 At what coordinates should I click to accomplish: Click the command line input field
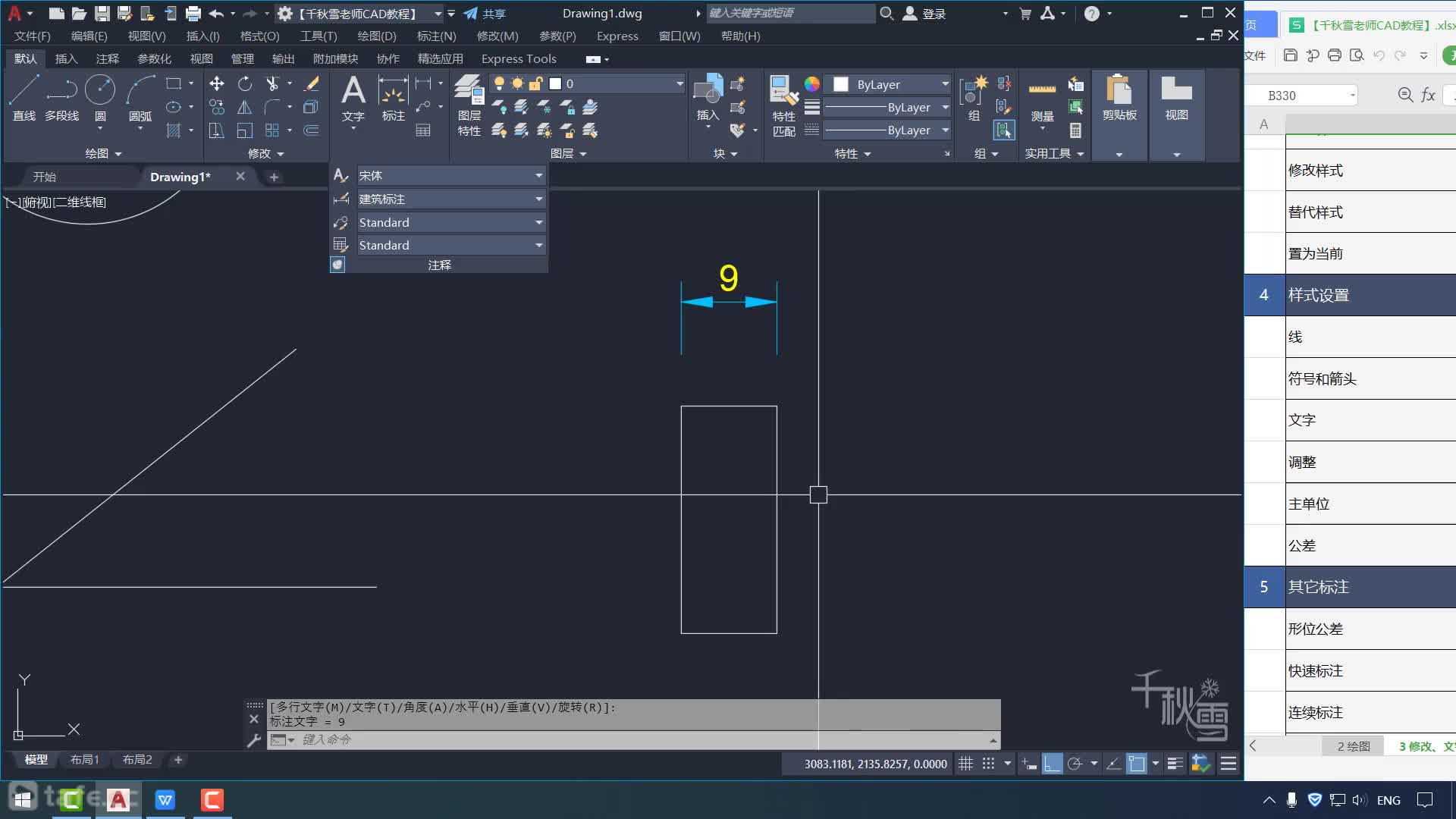[633, 739]
